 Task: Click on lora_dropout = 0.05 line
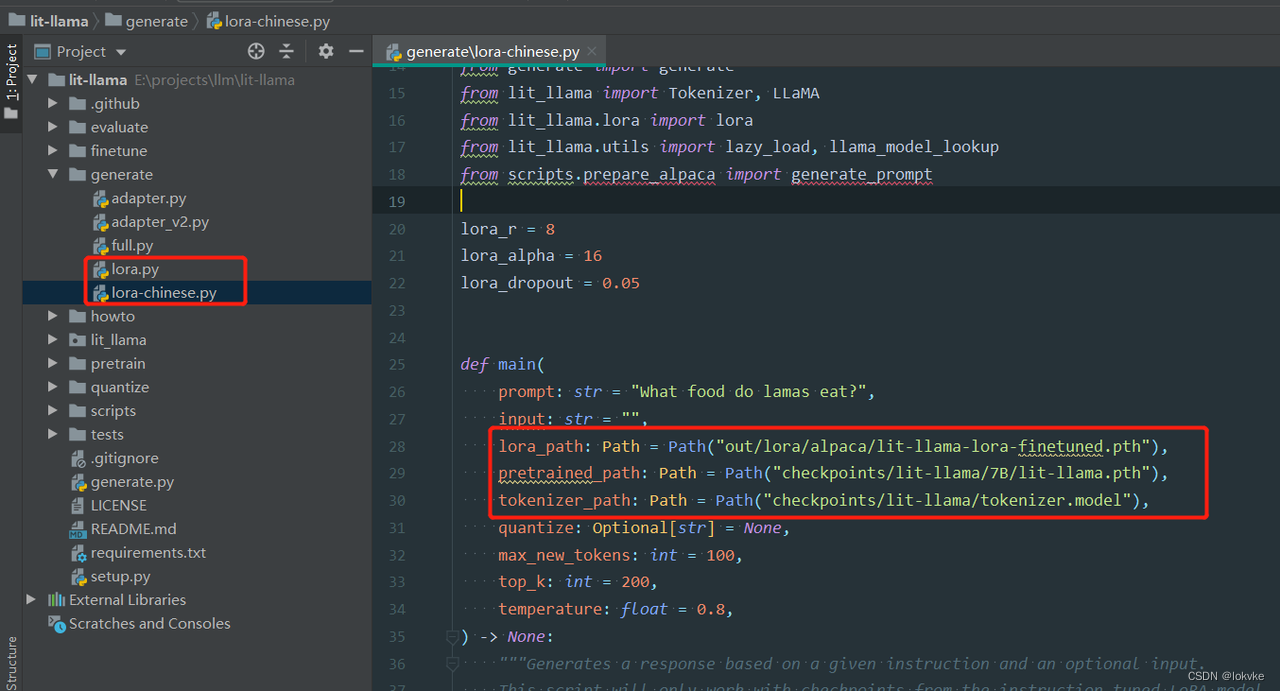pyautogui.click(x=550, y=283)
